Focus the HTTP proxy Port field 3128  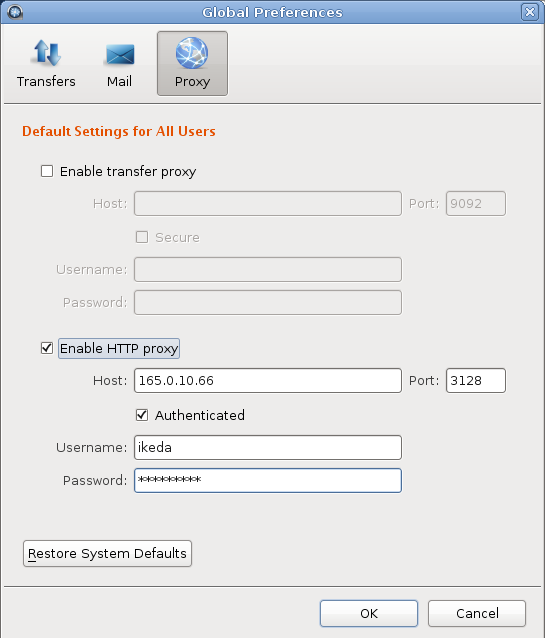[x=476, y=380]
